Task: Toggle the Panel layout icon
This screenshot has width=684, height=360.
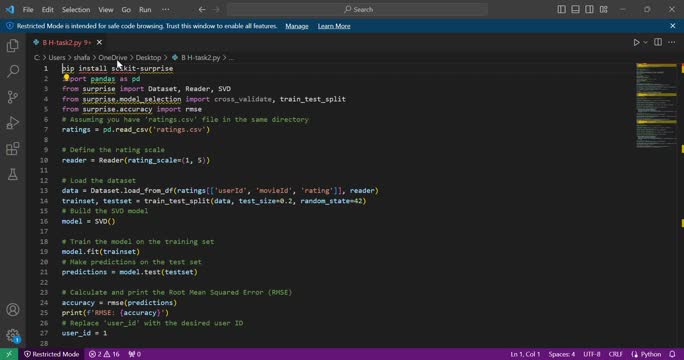Action: pos(575,9)
